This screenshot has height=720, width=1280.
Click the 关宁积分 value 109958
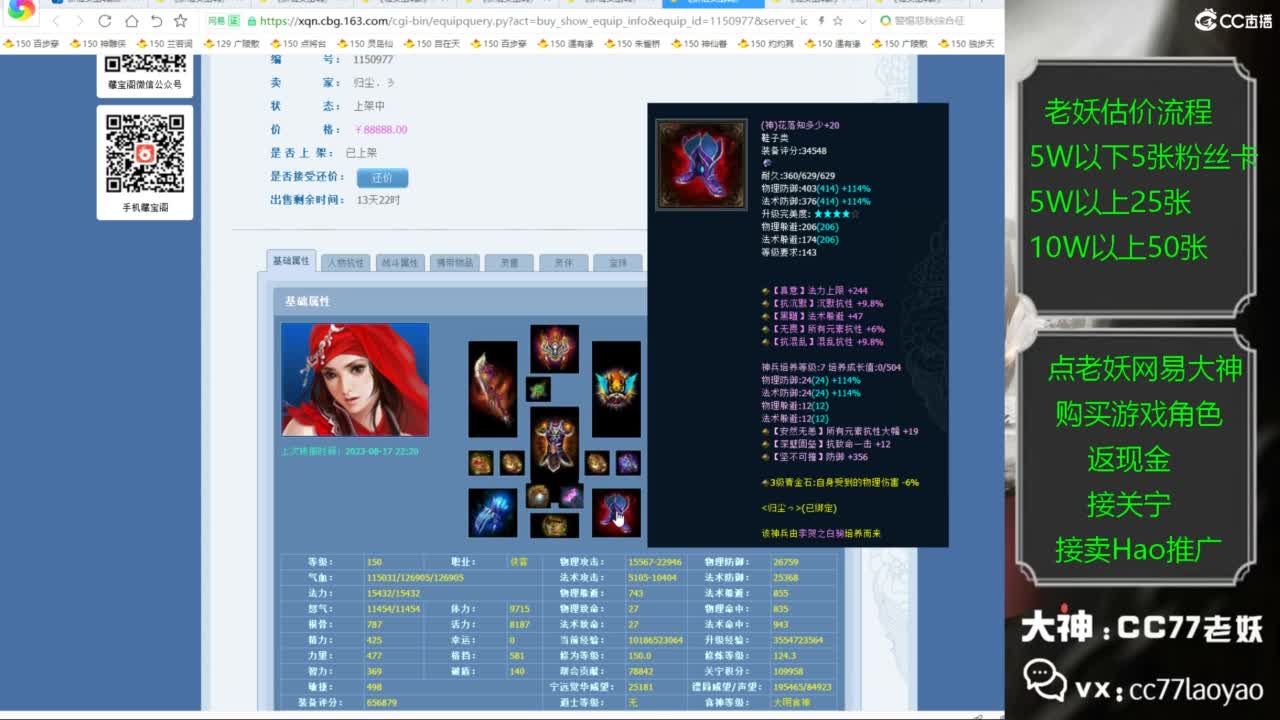pyautogui.click(x=789, y=671)
